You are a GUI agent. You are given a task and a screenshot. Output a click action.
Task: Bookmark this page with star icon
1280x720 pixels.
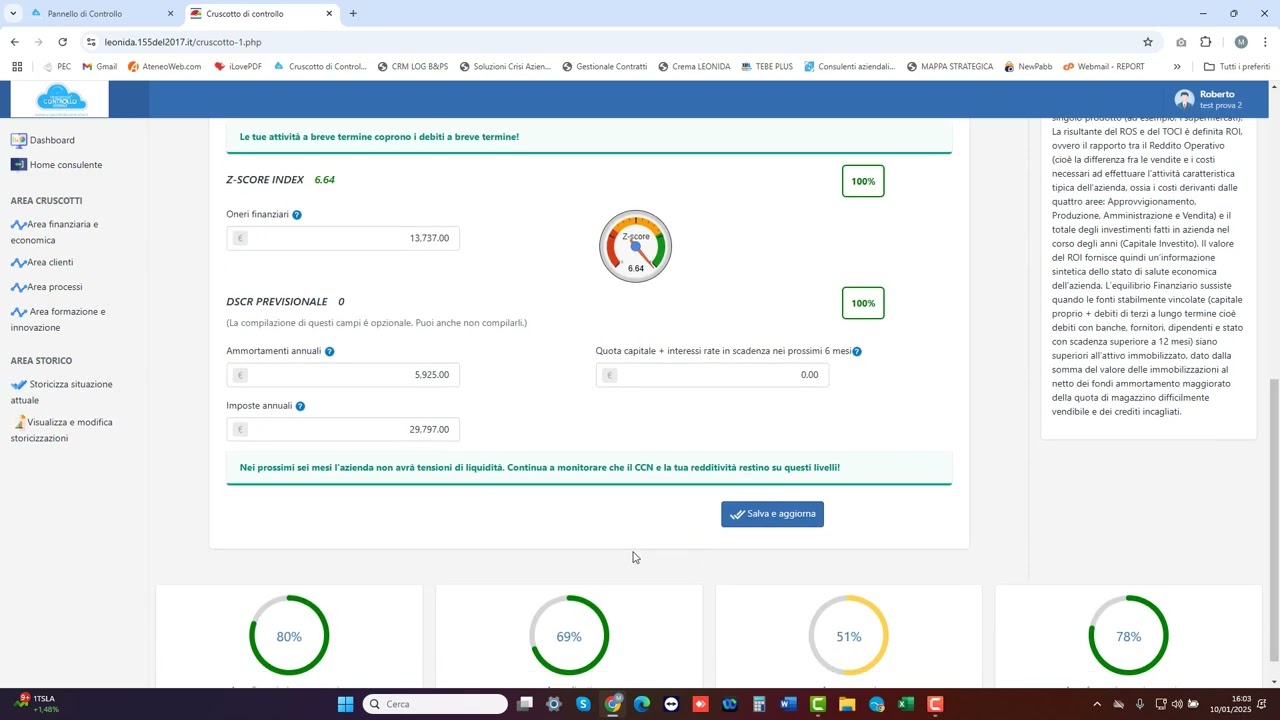[x=1148, y=42]
